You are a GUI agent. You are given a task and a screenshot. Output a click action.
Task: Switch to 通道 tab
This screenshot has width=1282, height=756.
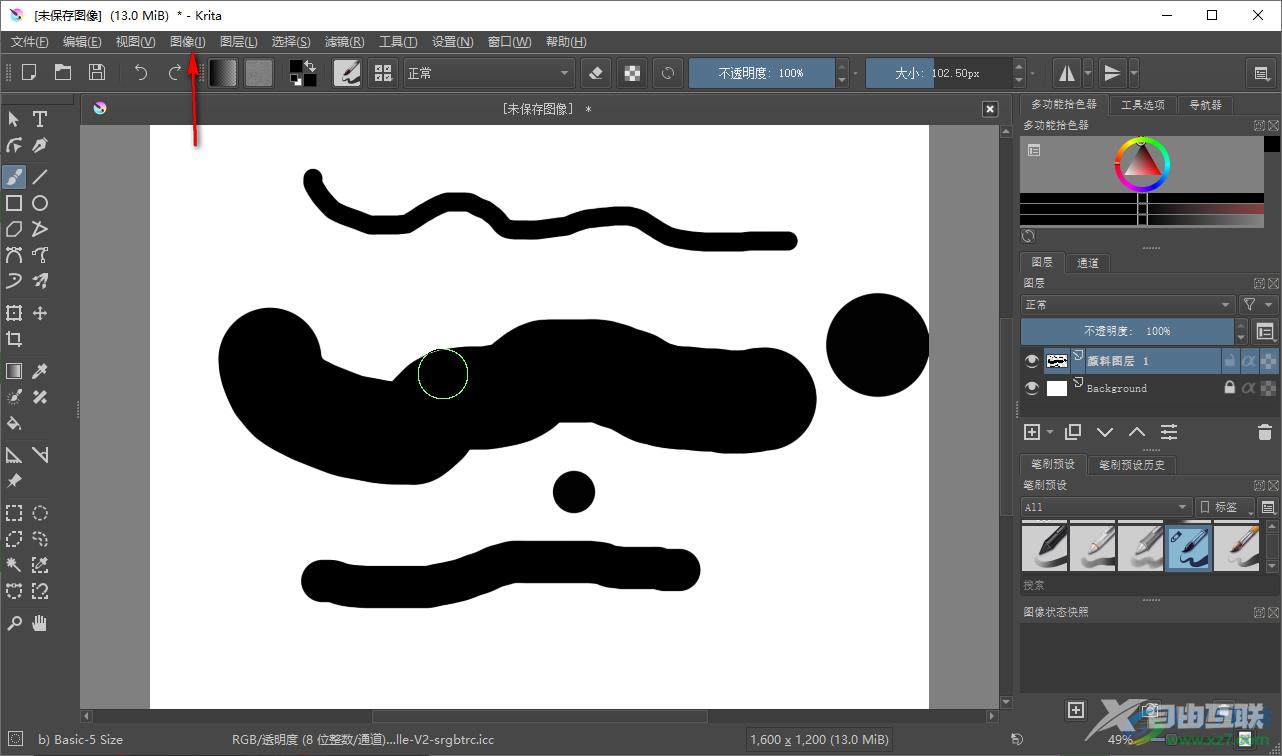[x=1088, y=262]
